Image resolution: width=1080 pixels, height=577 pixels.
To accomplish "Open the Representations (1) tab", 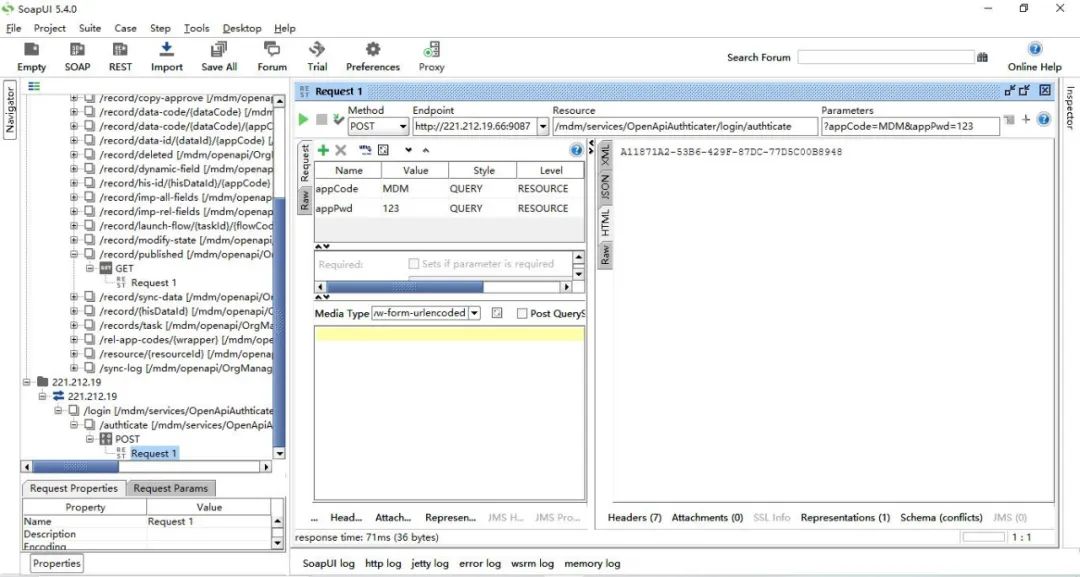I will pyautogui.click(x=845, y=517).
